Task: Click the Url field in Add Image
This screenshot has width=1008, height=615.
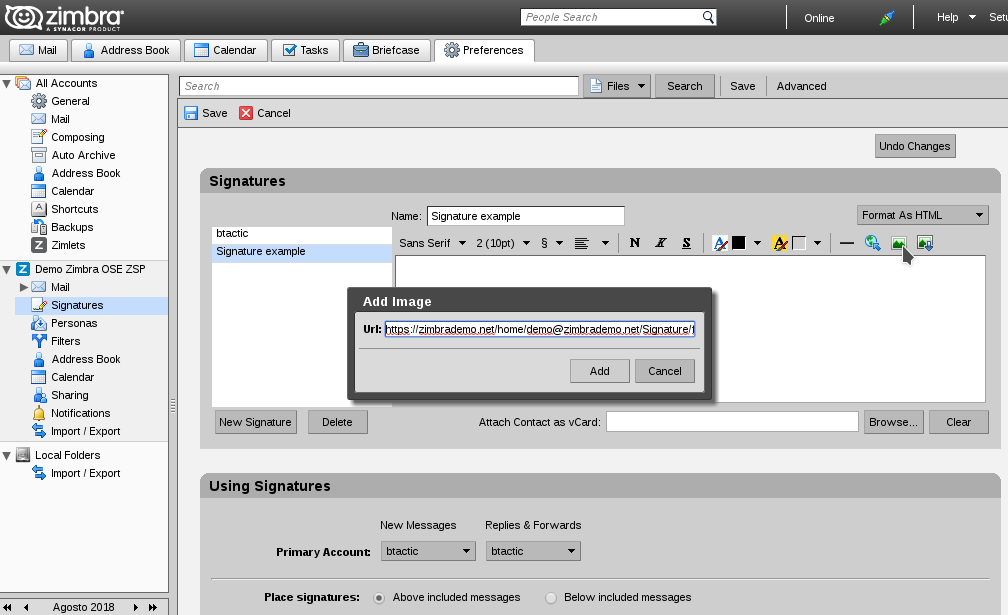Action: click(x=539, y=329)
